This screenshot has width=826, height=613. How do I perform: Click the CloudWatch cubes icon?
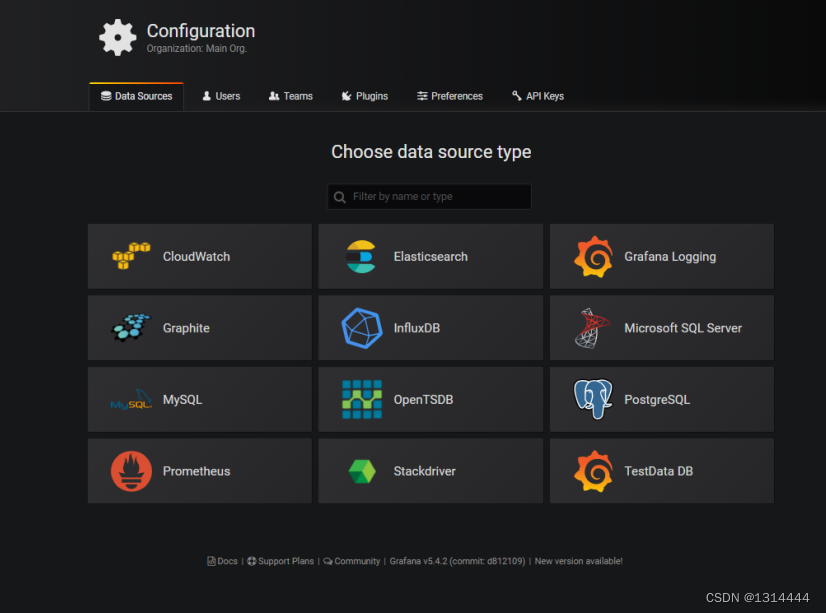click(x=131, y=256)
